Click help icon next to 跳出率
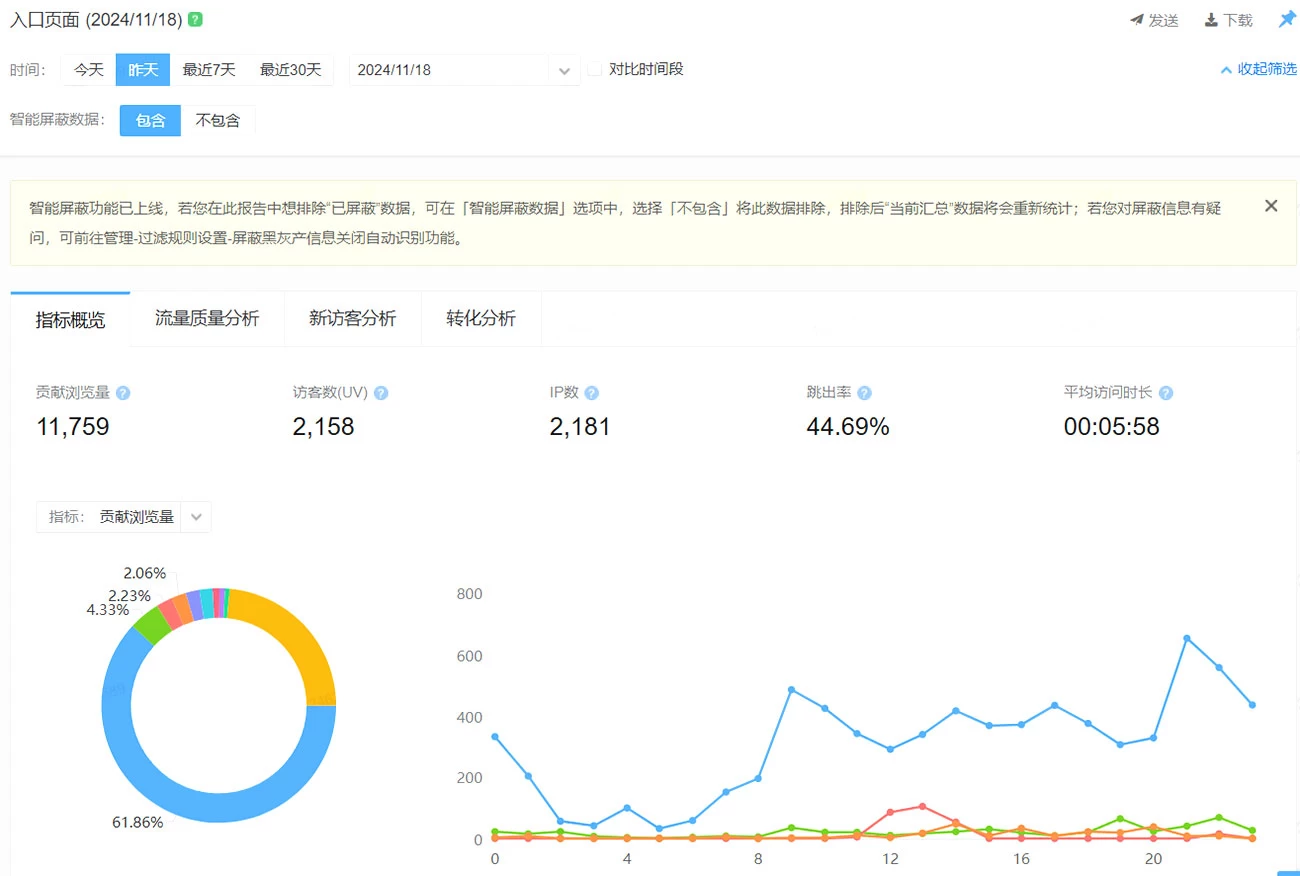 [x=864, y=393]
